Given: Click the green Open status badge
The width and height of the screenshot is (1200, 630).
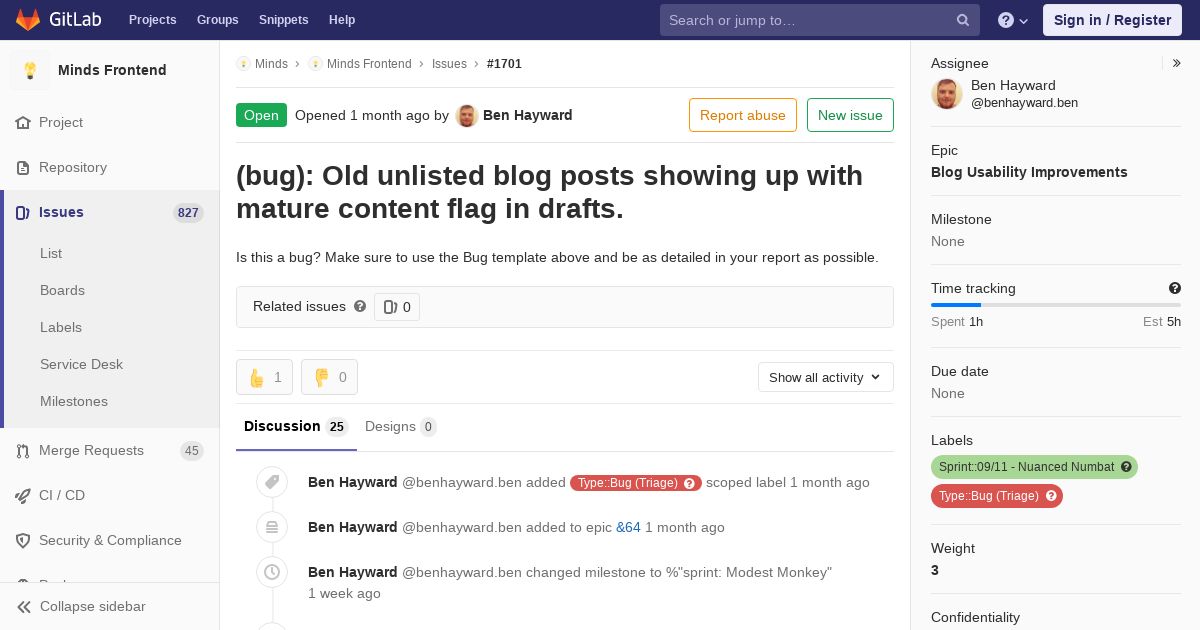Looking at the screenshot, I should coord(261,115).
